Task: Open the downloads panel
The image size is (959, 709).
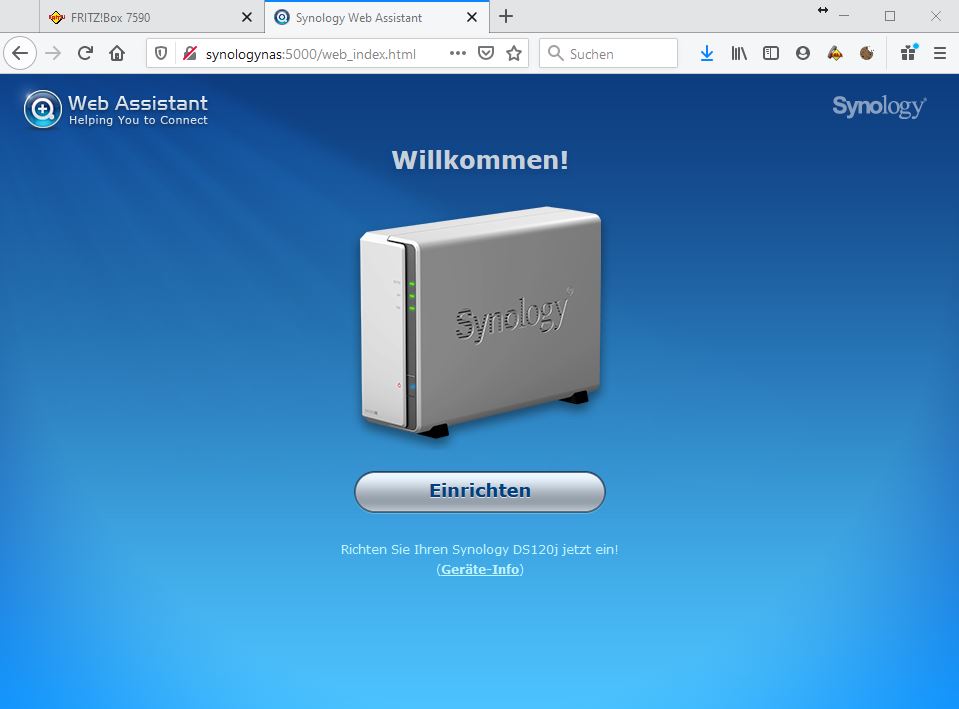Action: 706,54
